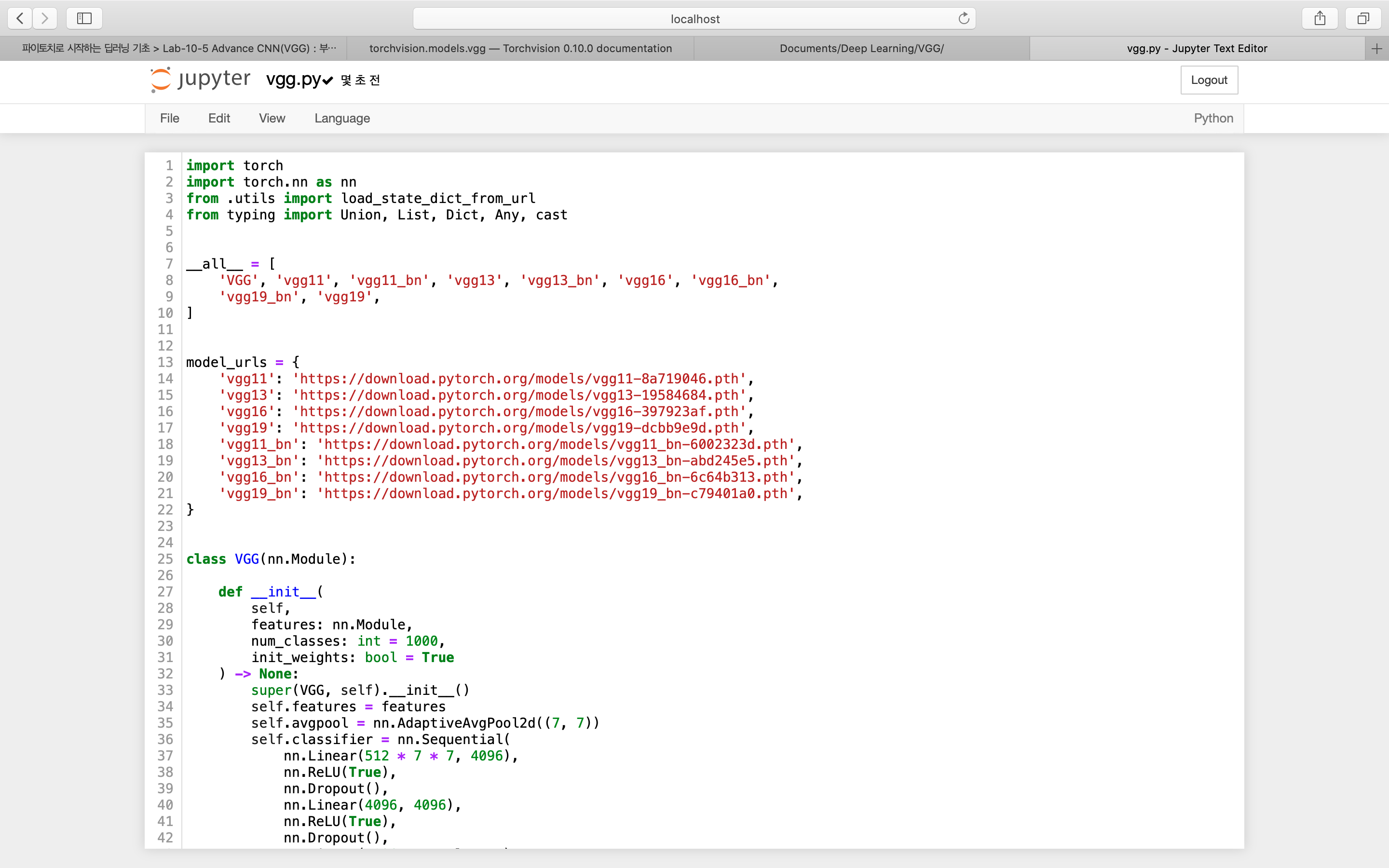Click the saved checkmark beside vgg.py
The width and height of the screenshot is (1389, 868).
pyautogui.click(x=328, y=81)
